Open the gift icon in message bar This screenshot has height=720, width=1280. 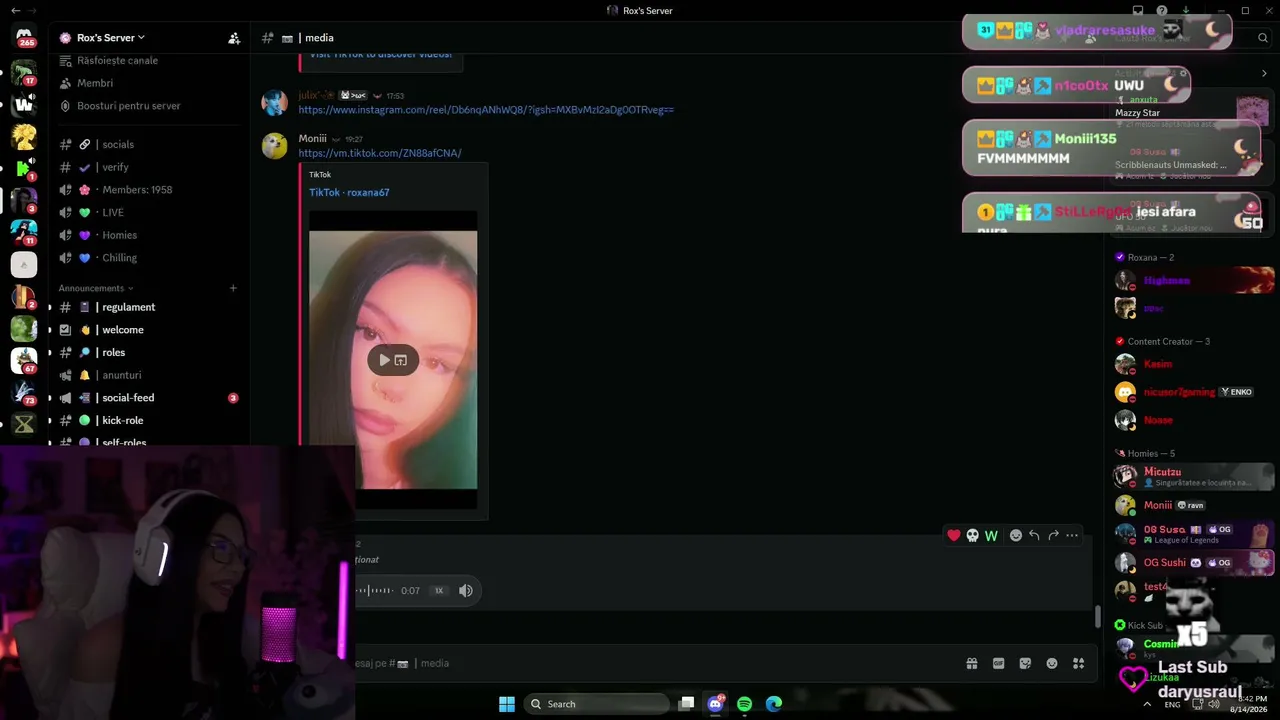pos(972,663)
